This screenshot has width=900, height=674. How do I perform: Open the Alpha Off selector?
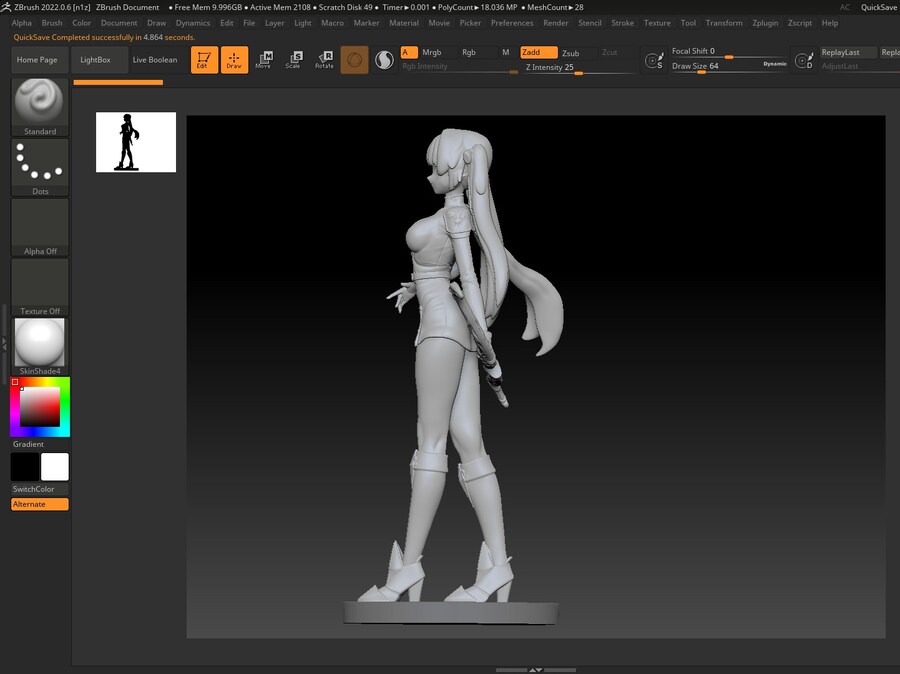pyautogui.click(x=40, y=226)
